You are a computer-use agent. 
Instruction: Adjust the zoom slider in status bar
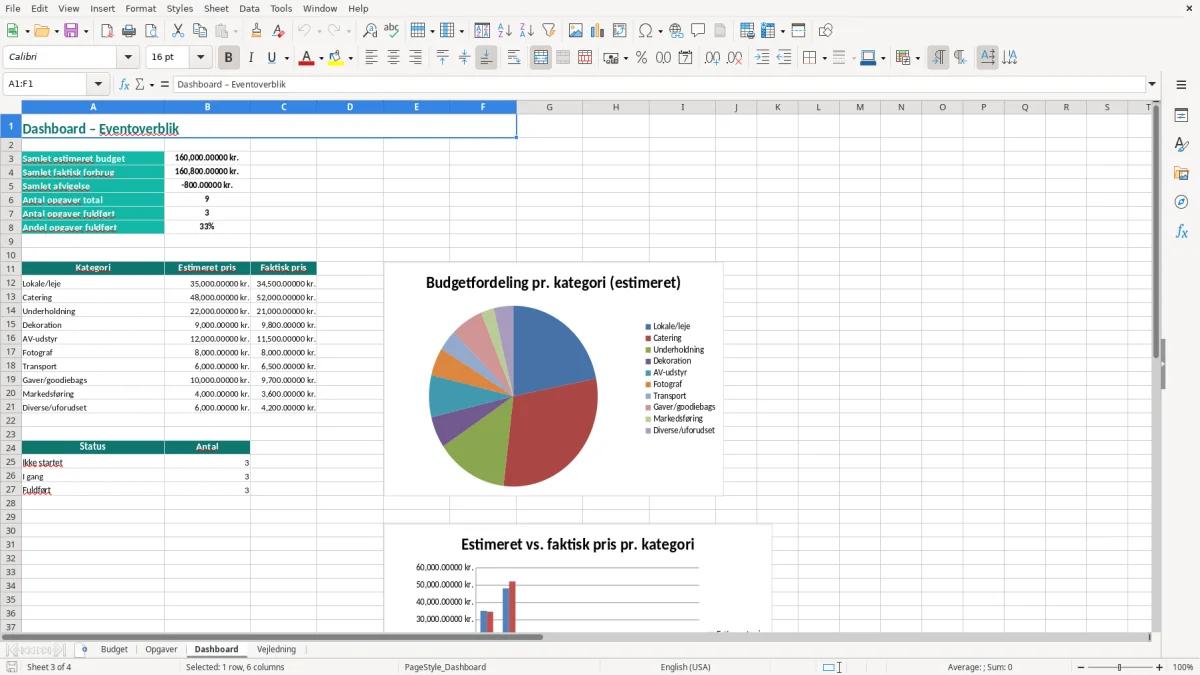(x=1119, y=667)
